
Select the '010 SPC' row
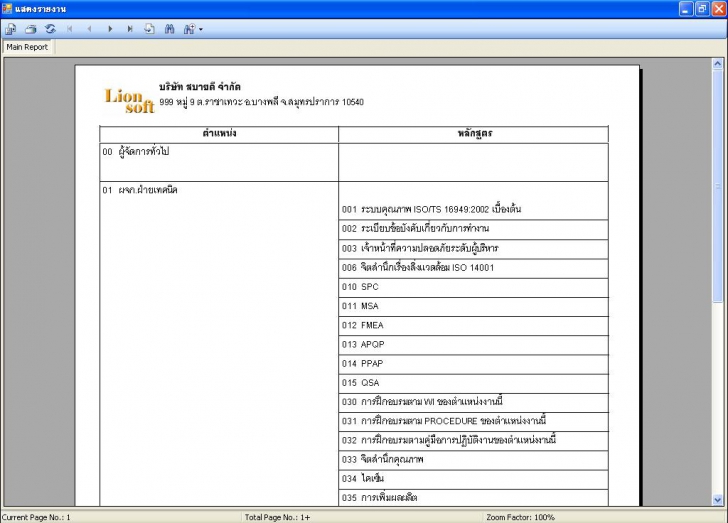473,287
